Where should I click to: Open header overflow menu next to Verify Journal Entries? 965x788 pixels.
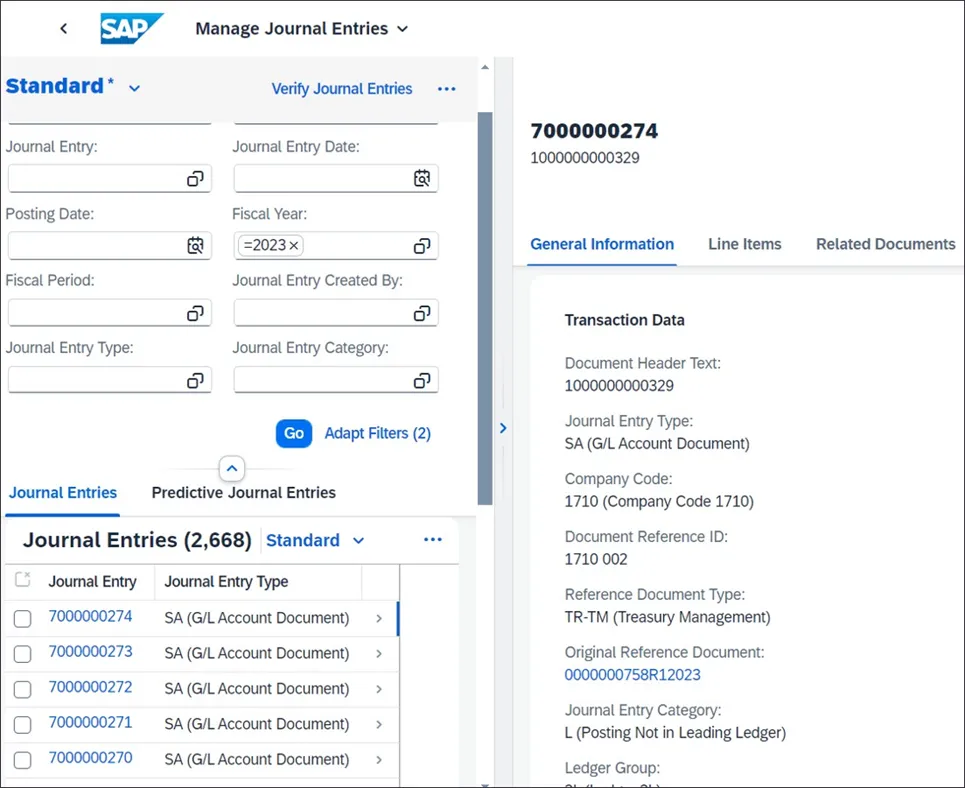point(447,89)
